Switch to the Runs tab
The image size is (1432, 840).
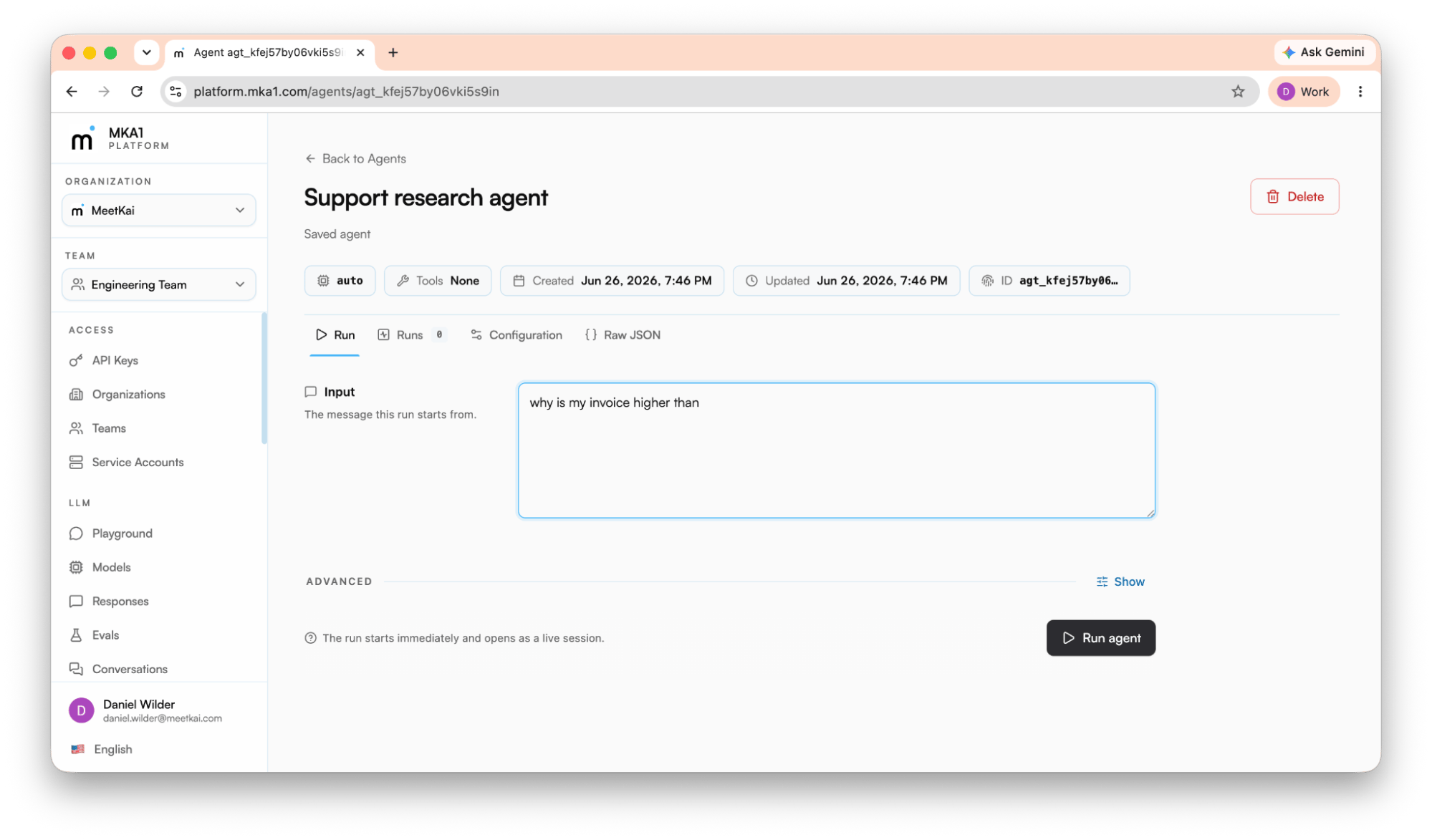click(x=411, y=335)
